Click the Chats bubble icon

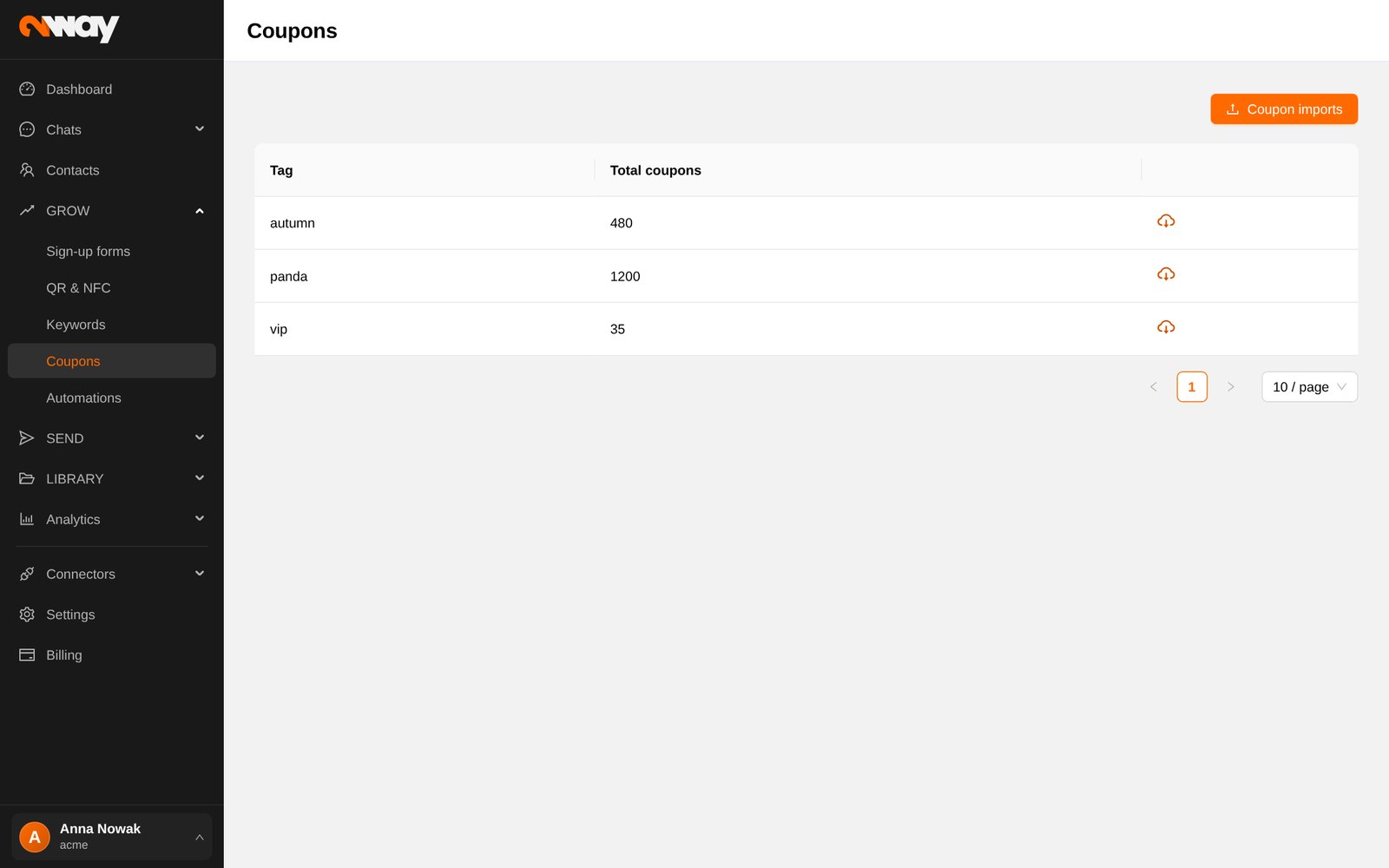27,129
